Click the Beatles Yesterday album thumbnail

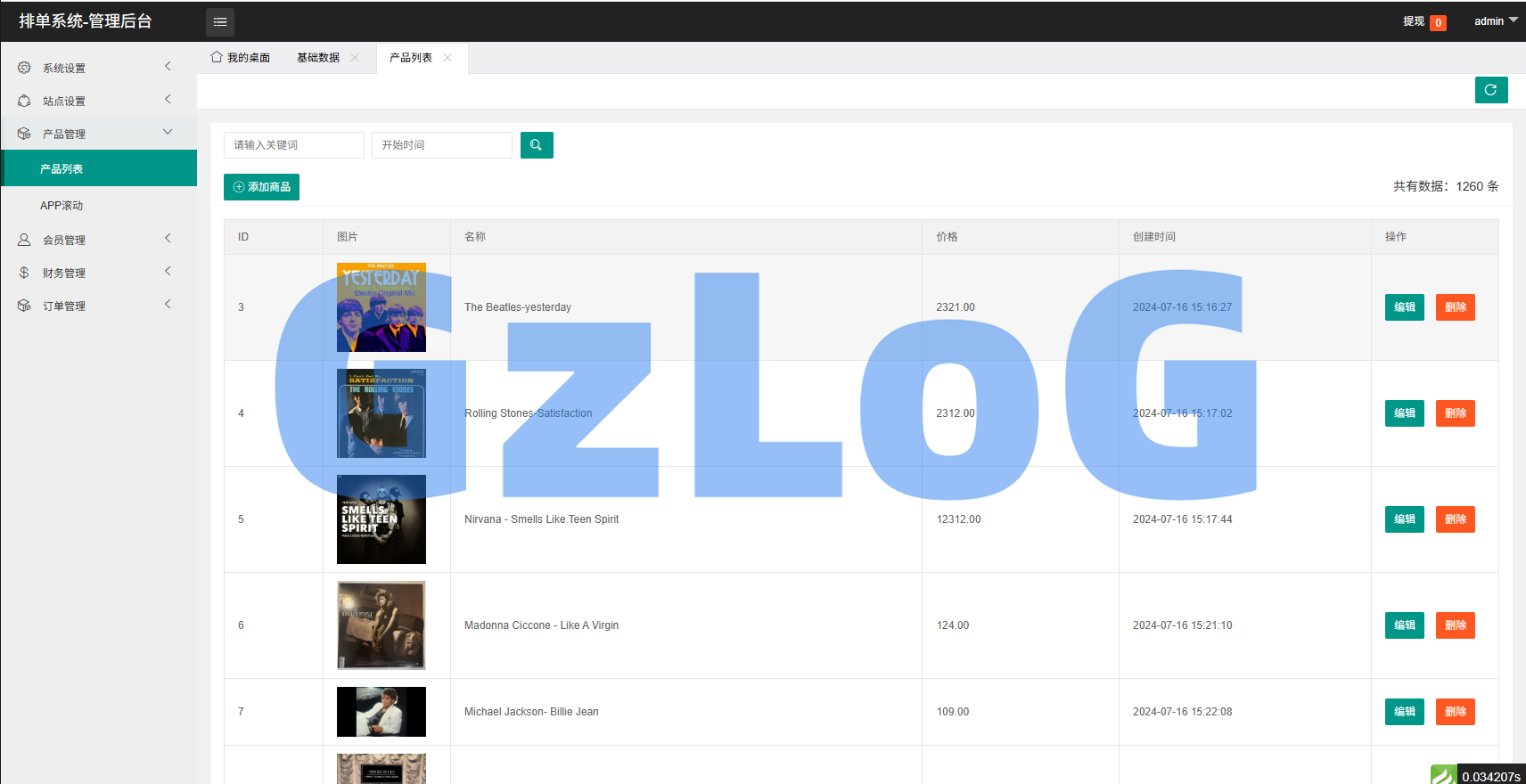pyautogui.click(x=381, y=307)
